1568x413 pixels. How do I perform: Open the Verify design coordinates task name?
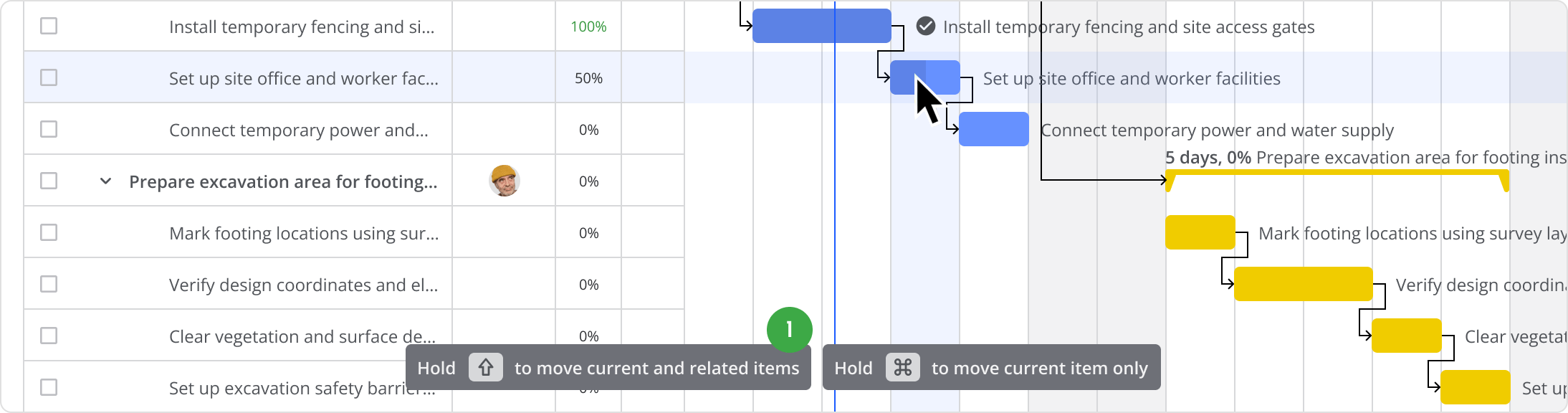click(303, 285)
